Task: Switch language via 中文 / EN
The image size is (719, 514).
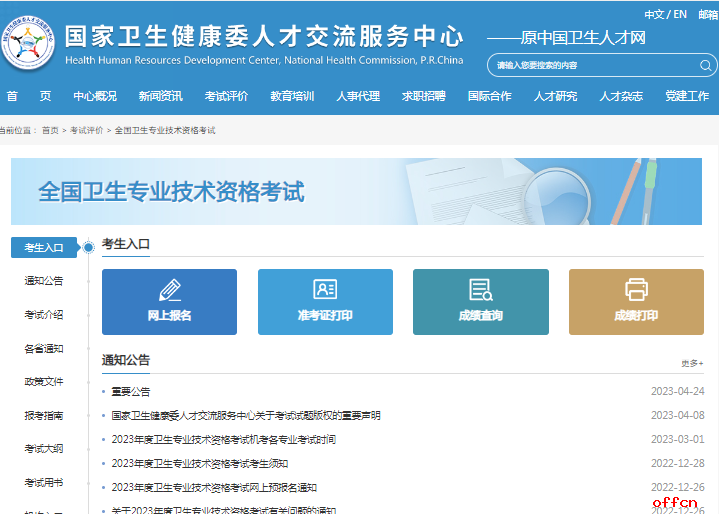Action: click(x=665, y=15)
